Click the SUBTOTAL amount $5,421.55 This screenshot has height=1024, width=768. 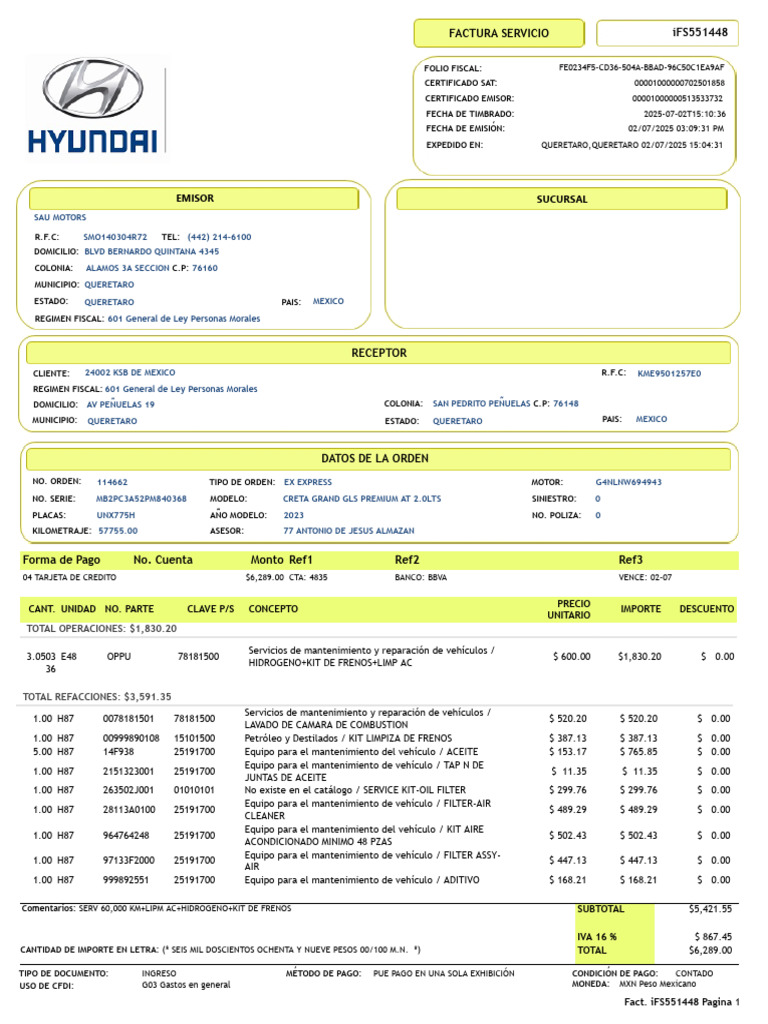coord(710,909)
